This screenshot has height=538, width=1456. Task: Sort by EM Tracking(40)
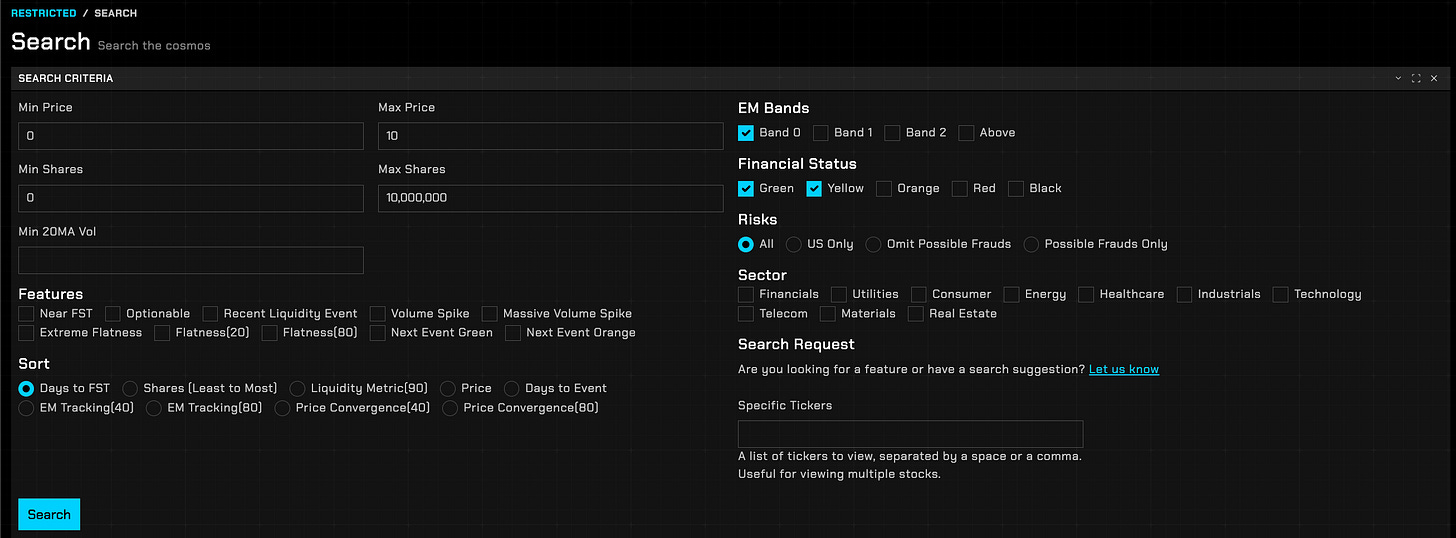click(x=27, y=408)
